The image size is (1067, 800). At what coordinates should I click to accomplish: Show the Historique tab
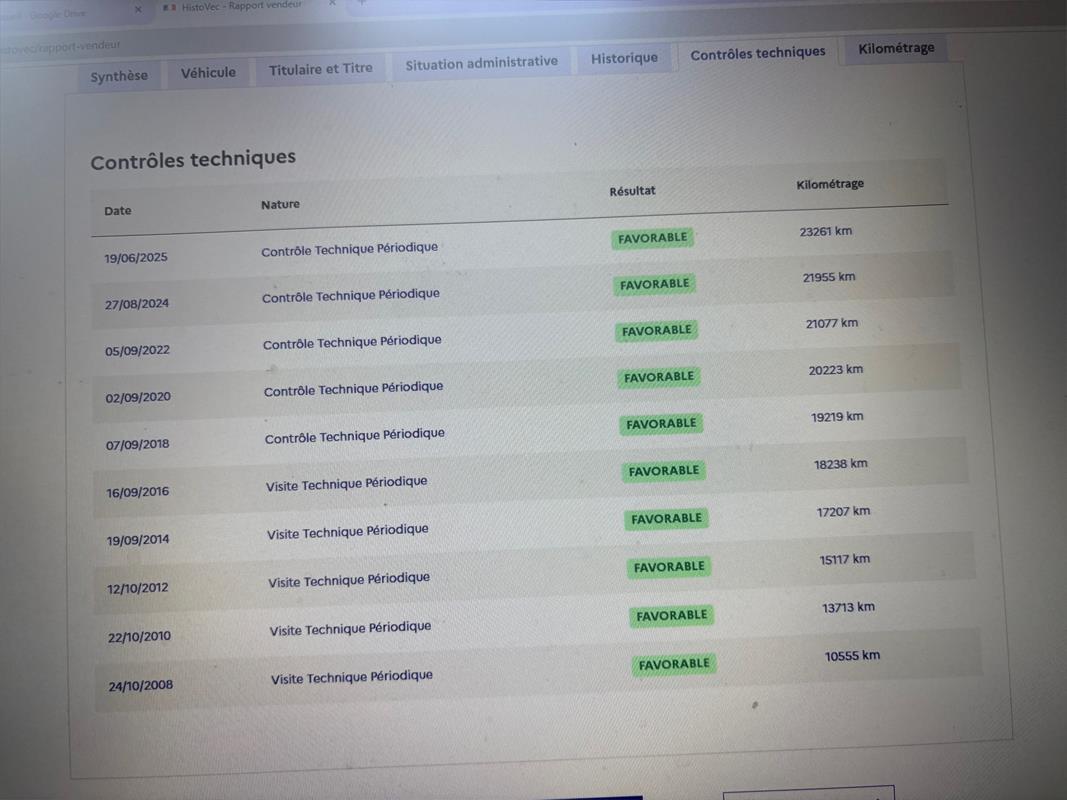[624, 58]
